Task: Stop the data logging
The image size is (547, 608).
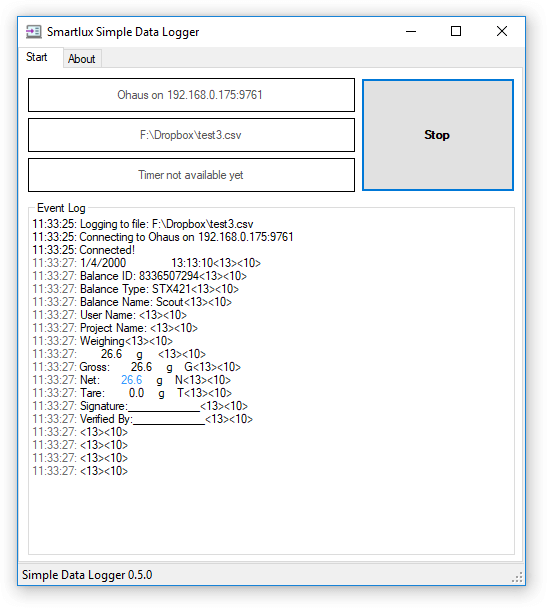Action: tap(438, 135)
